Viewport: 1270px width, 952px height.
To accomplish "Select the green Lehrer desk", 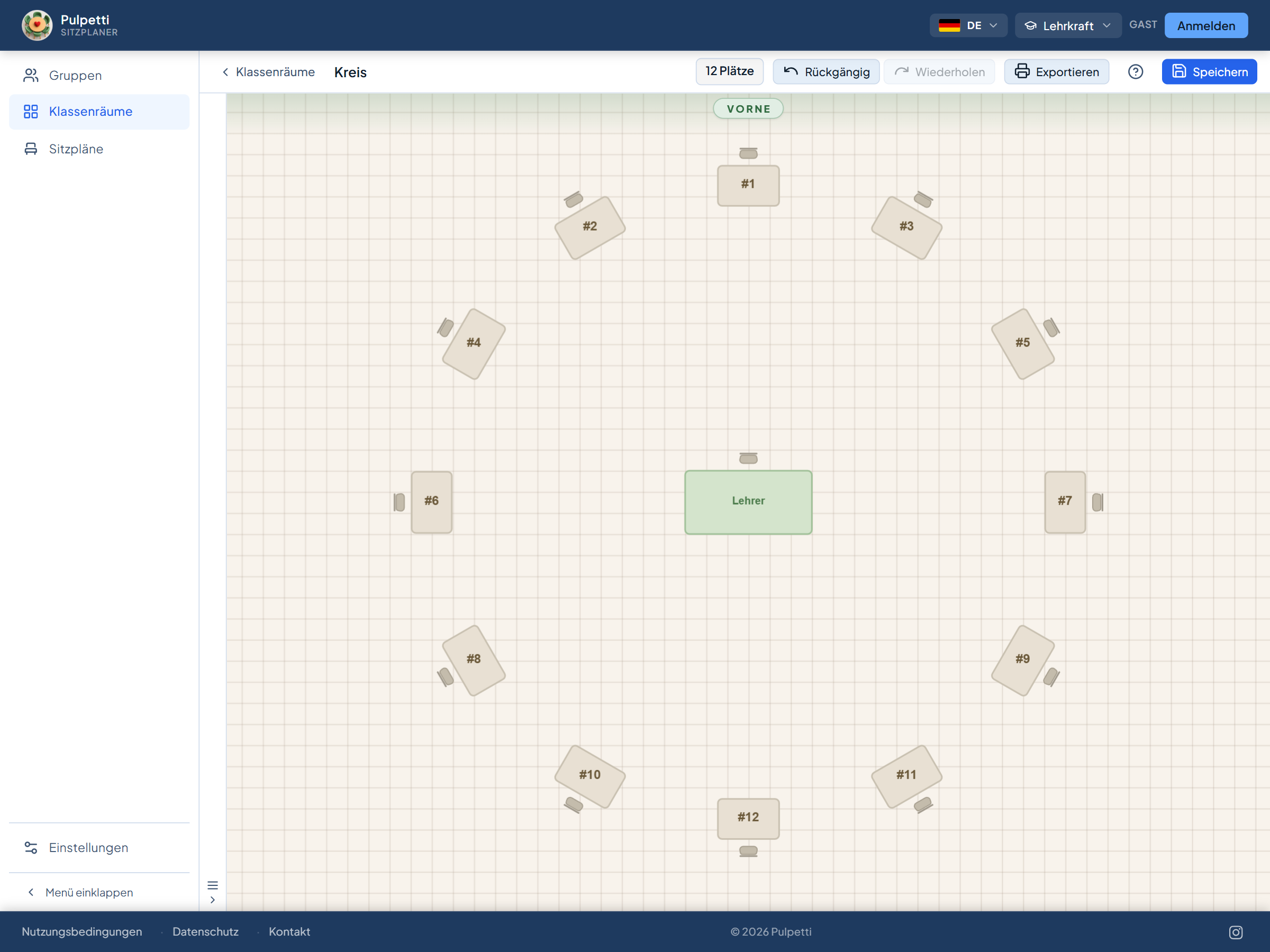I will pos(748,502).
